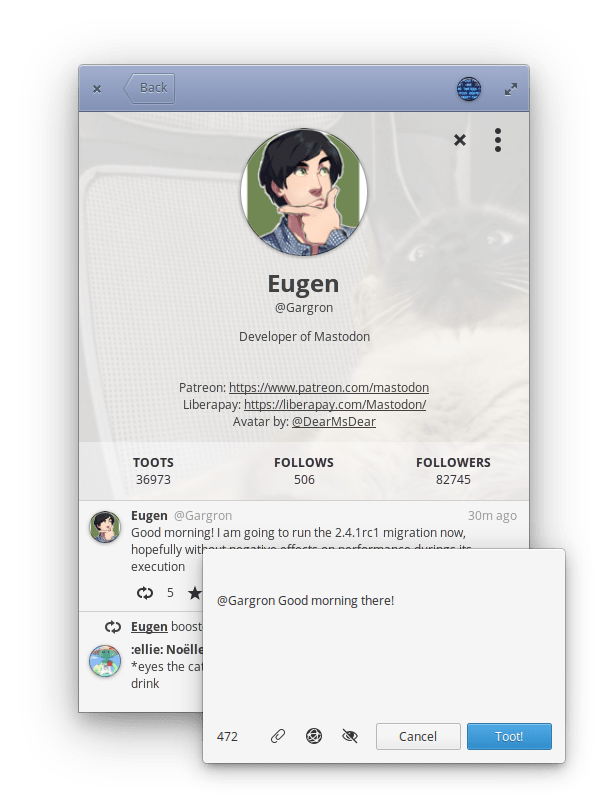Toggle content warning crossed-eye icon
The image size is (608, 805).
pos(350,736)
